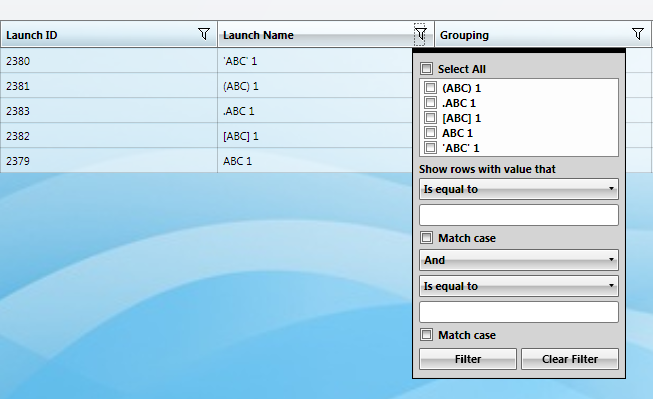Select the row with Launch ID 2381
The height and width of the screenshot is (399, 653).
(206, 86)
